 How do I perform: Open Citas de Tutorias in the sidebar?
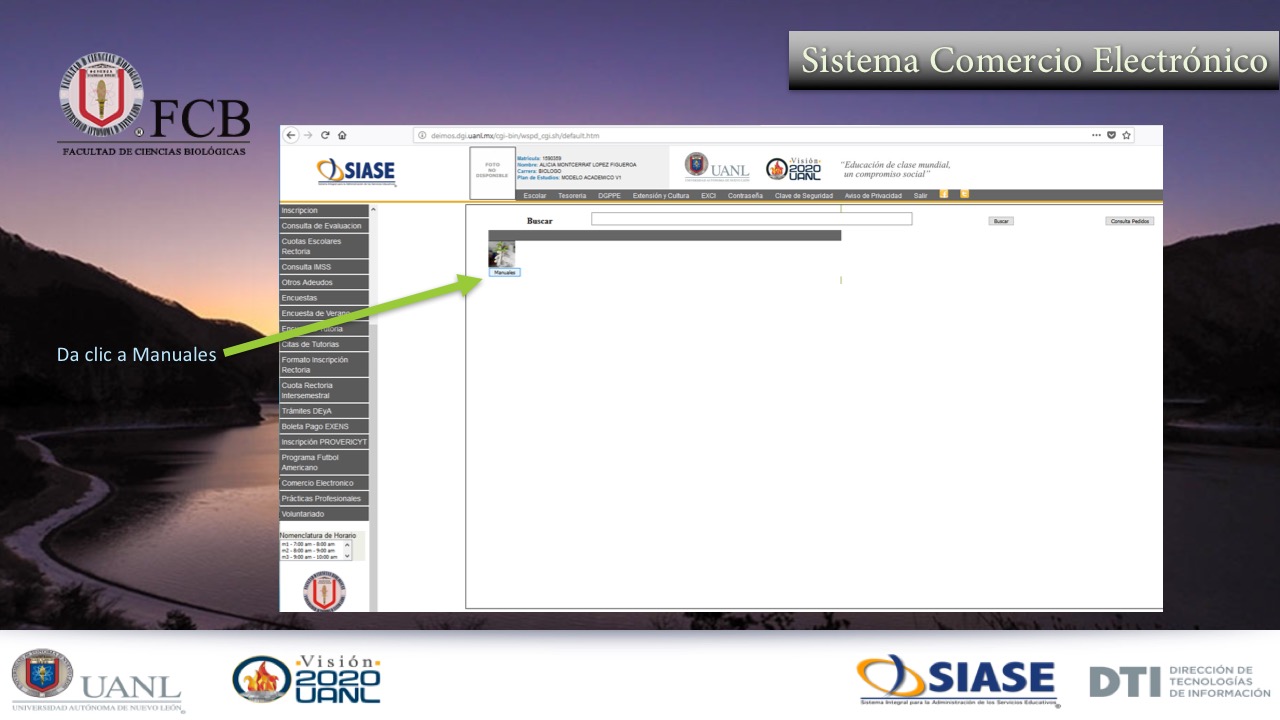(324, 344)
